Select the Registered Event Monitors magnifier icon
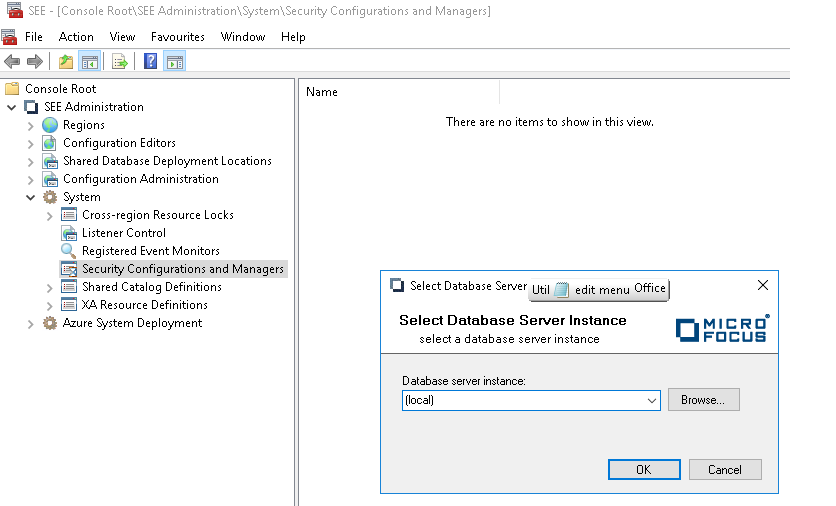836x506 pixels. 69,251
